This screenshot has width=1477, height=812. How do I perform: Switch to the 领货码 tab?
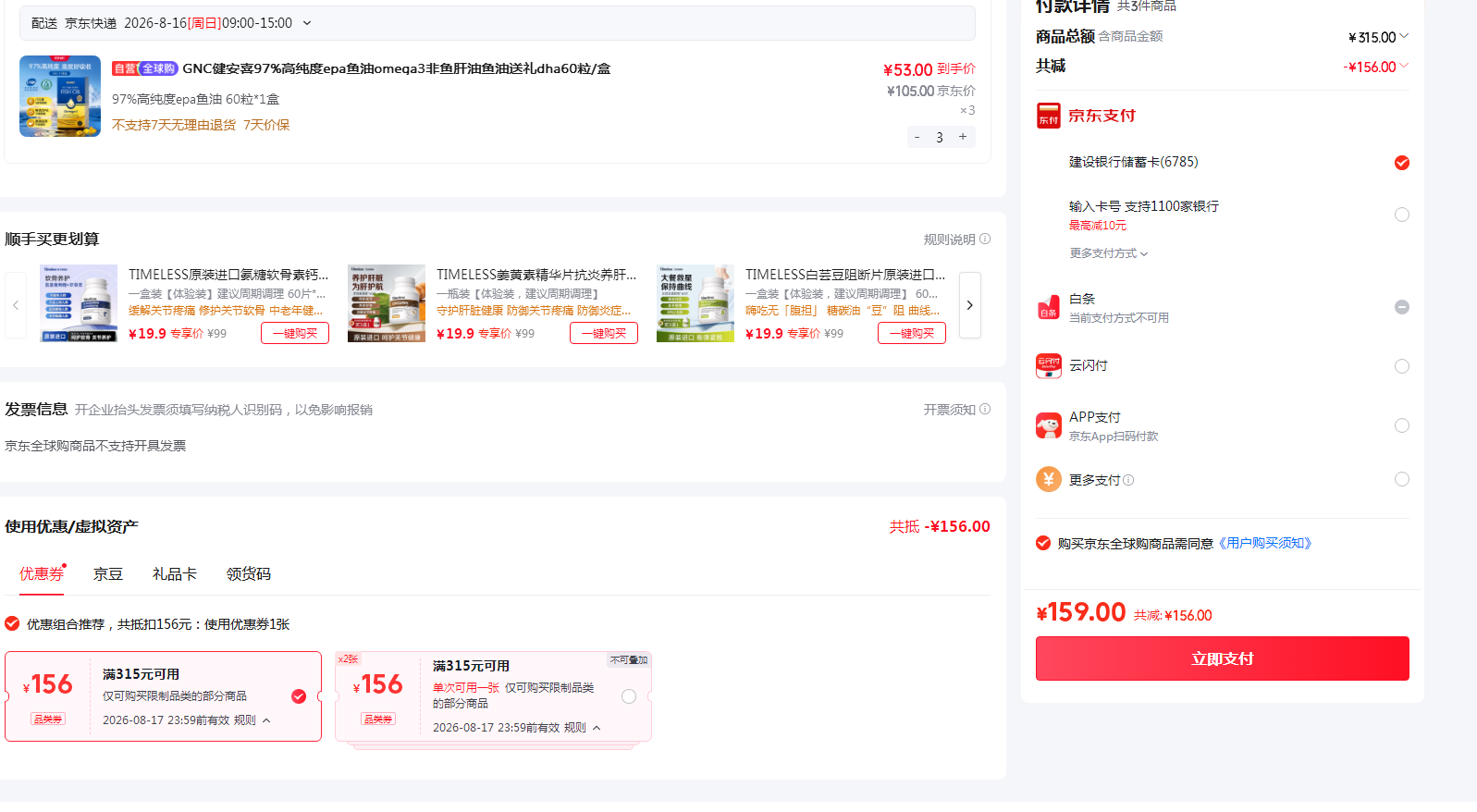[x=249, y=574]
